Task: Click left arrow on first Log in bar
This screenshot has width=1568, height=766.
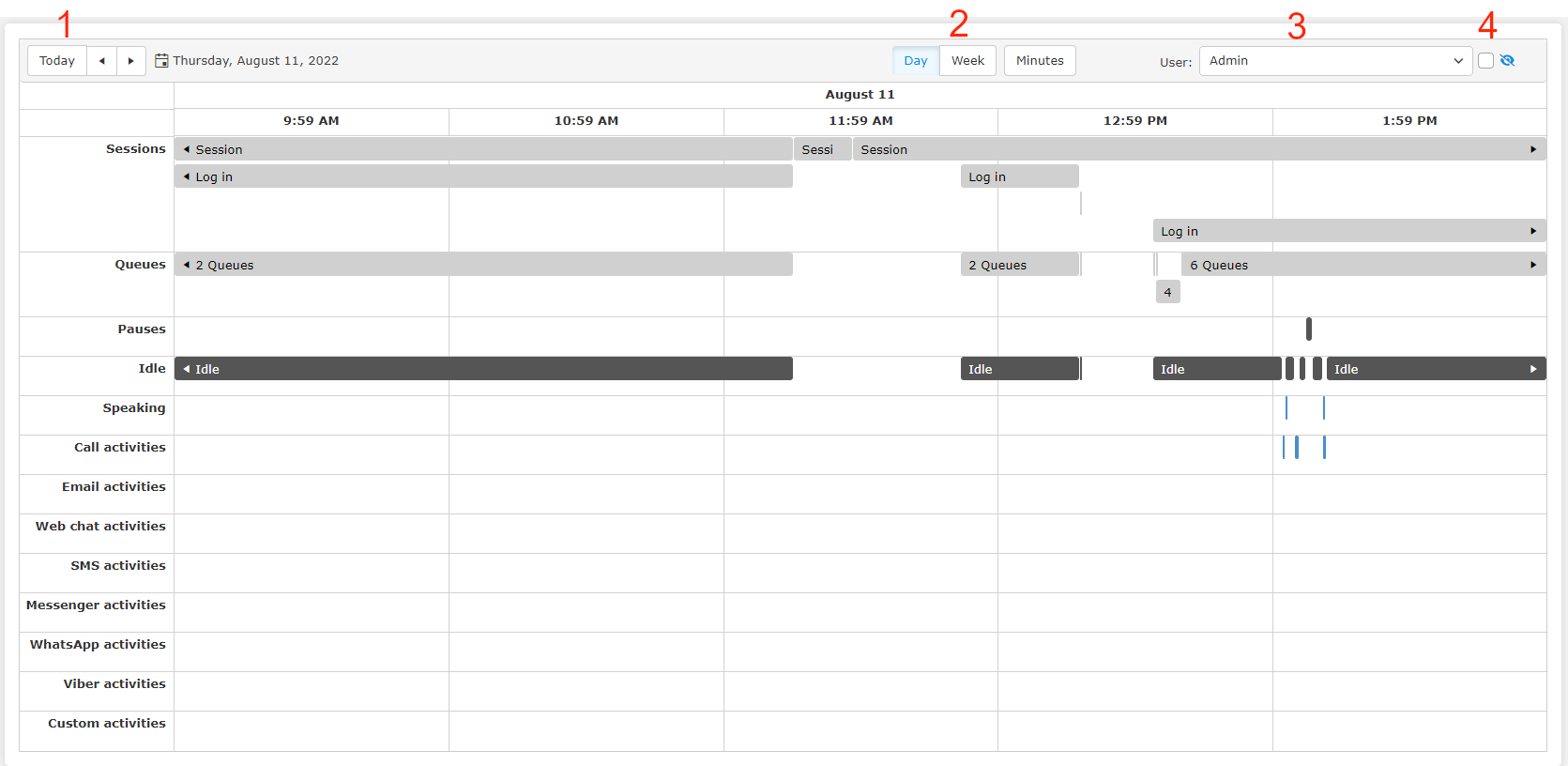Action: tap(187, 176)
